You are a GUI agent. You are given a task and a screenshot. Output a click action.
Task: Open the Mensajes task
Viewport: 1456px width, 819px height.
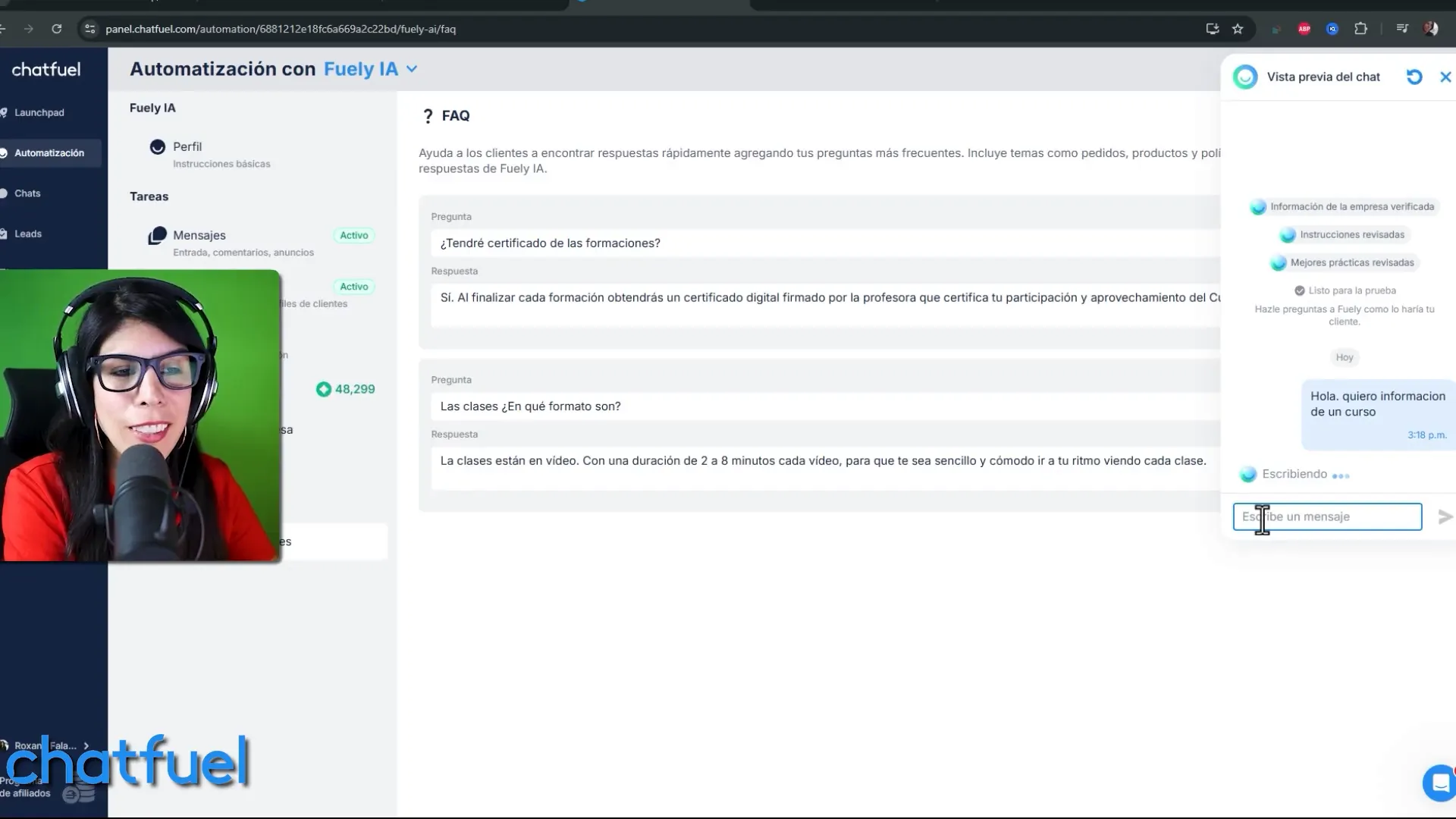click(258, 242)
